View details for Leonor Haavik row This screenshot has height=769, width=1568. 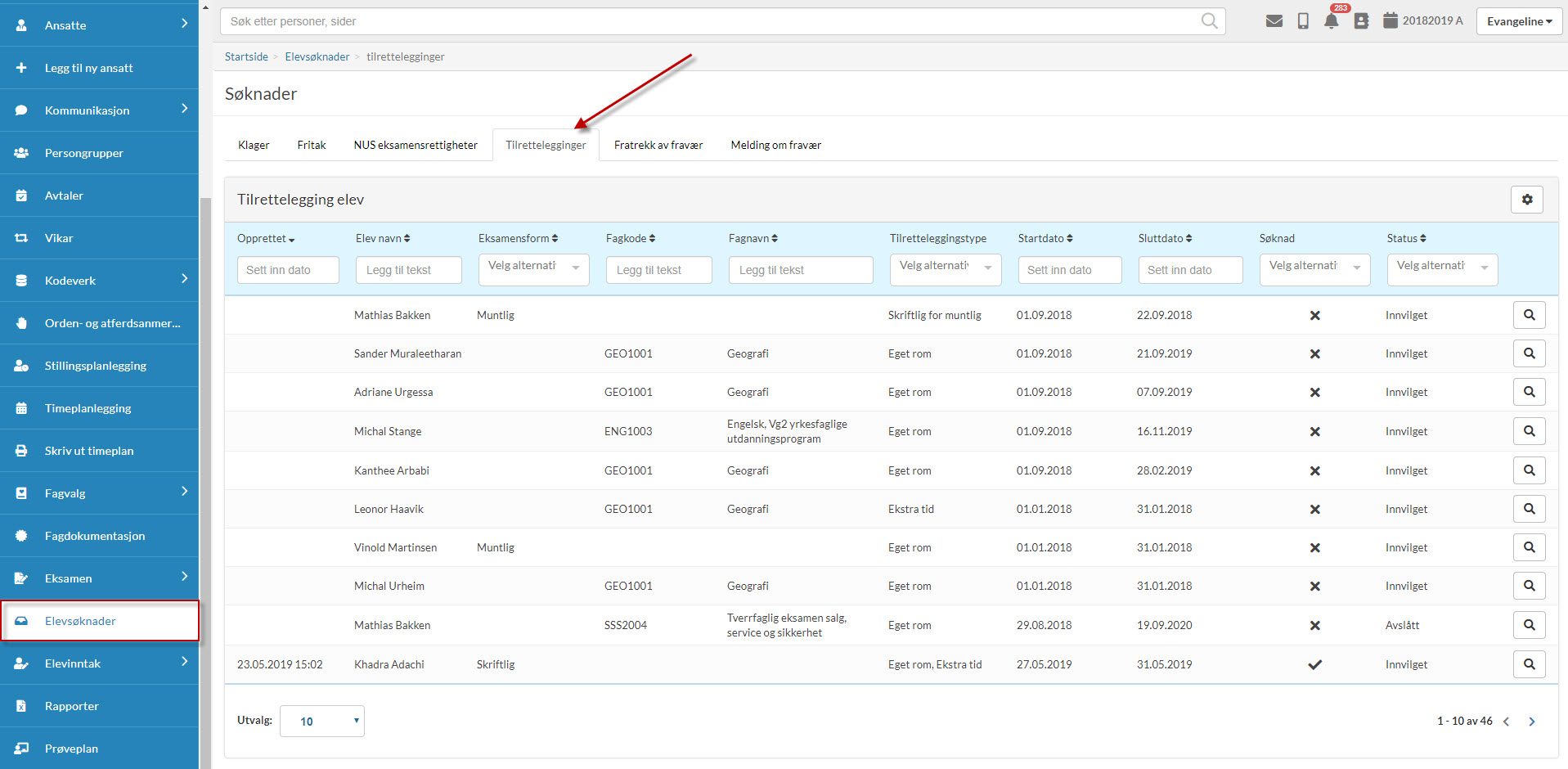[1529, 509]
